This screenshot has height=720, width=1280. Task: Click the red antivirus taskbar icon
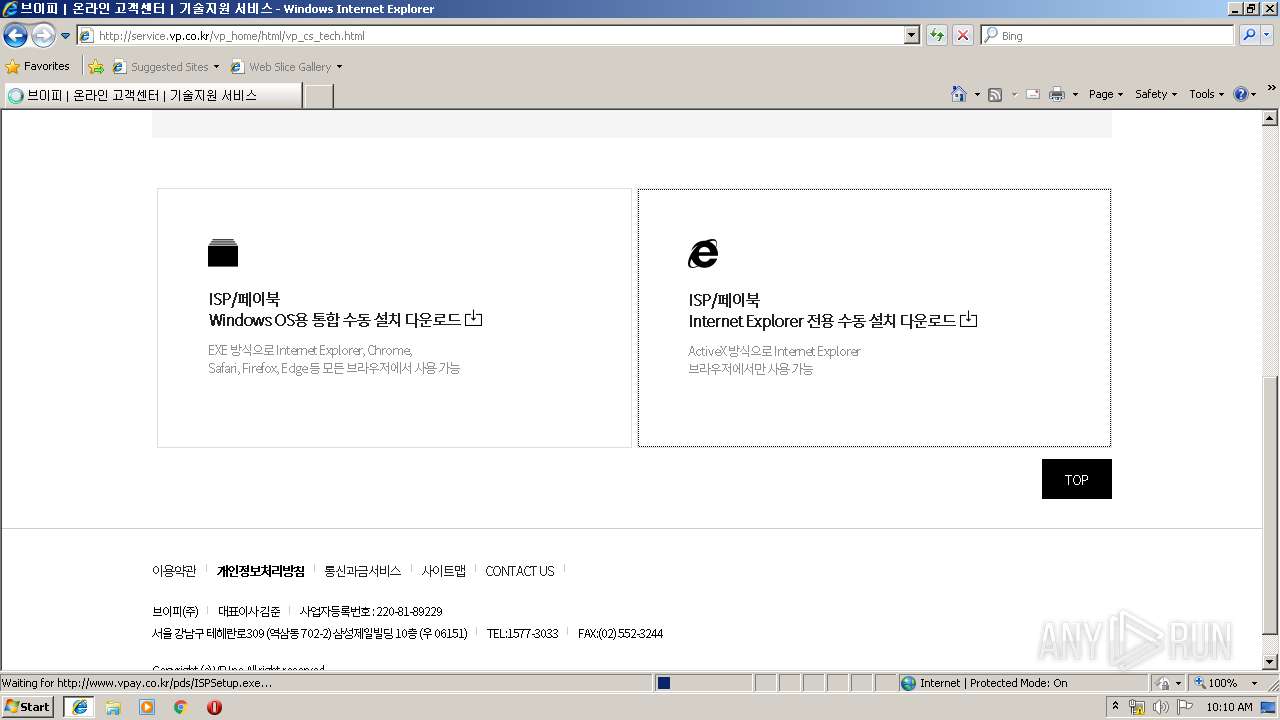(x=214, y=707)
